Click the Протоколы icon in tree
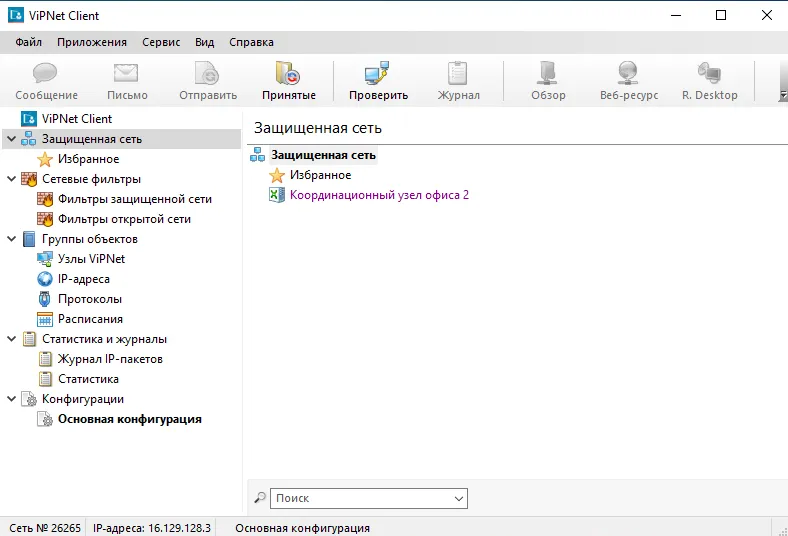Screen dimensions: 788x536 45,299
